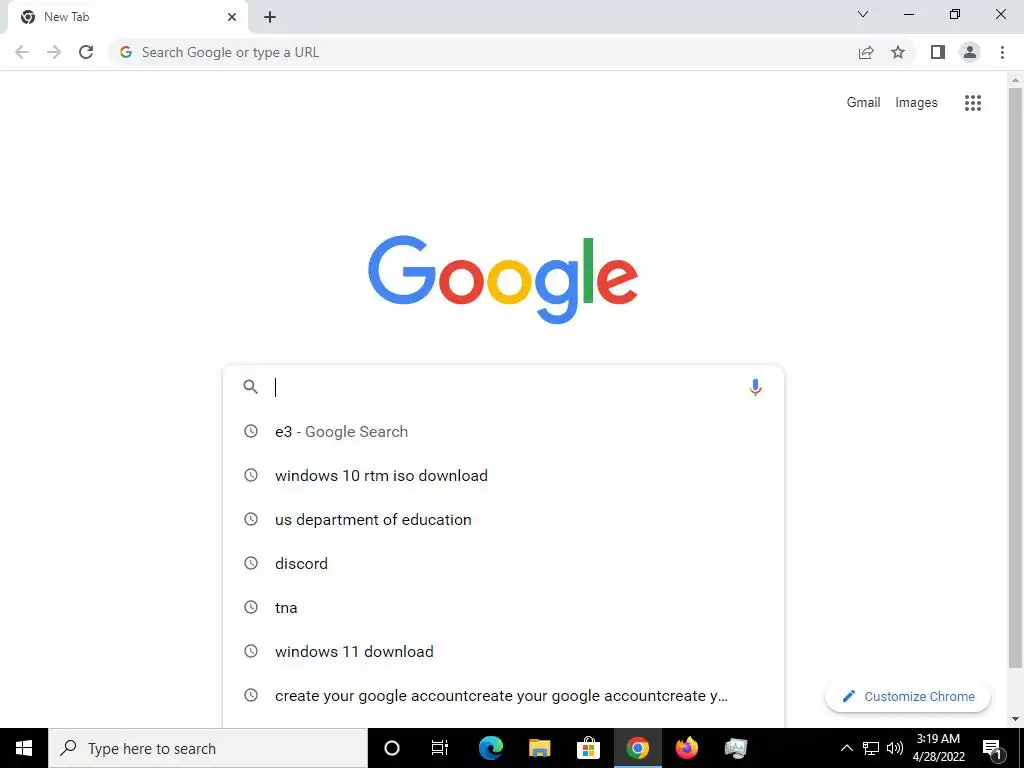Show hidden system tray icons

tap(846, 748)
